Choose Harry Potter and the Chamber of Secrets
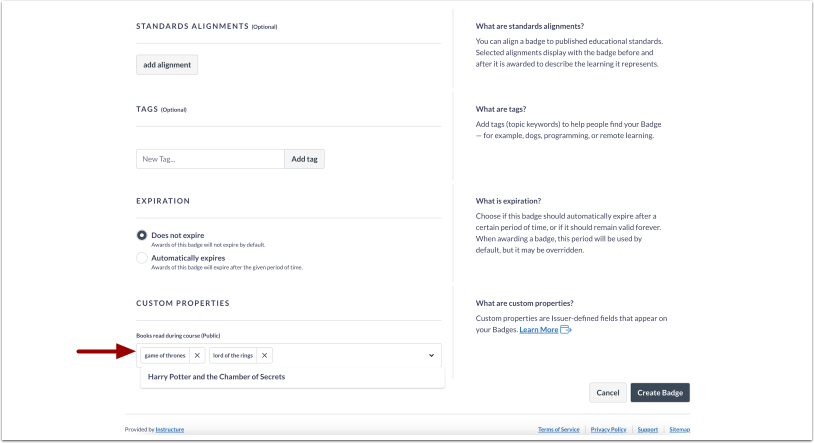 tap(217, 377)
